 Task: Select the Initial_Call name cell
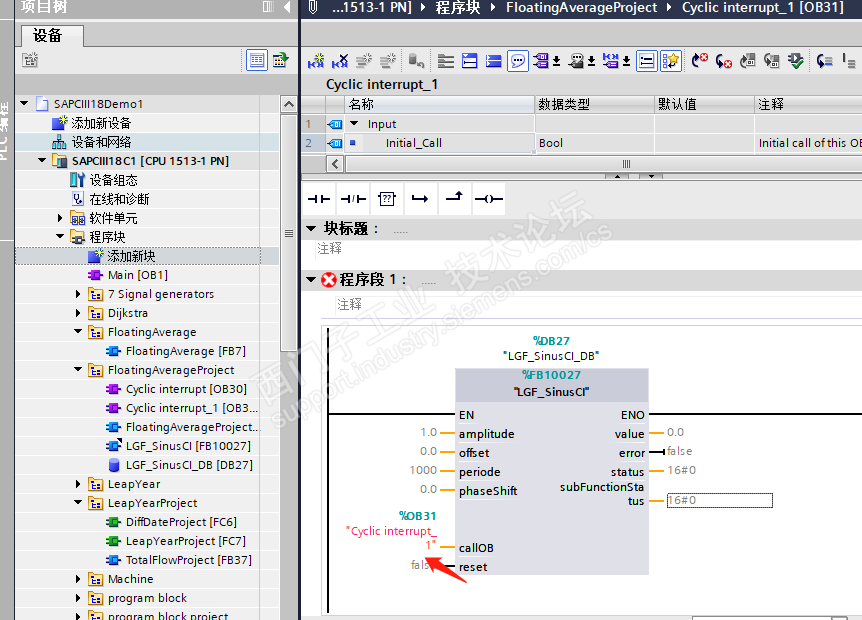(440, 143)
